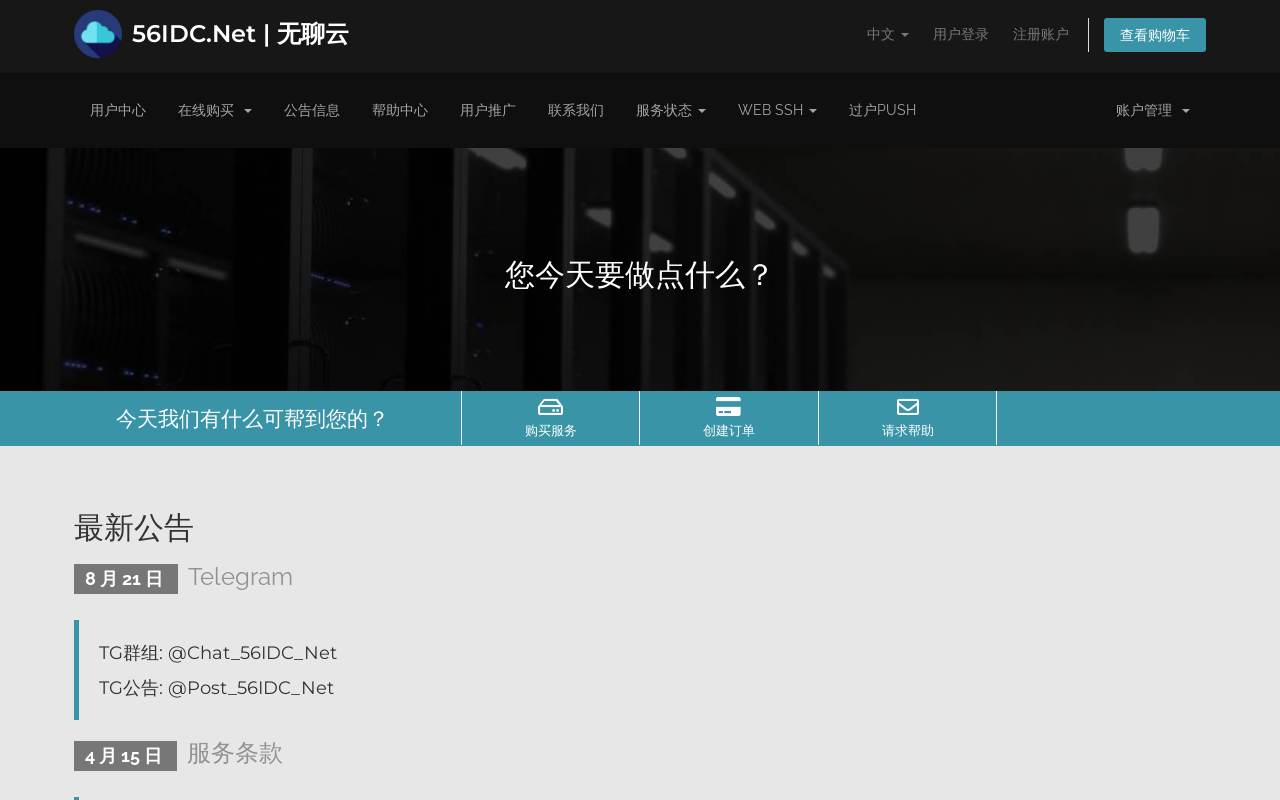Click the envelope icon above 请求帮助
The width and height of the screenshot is (1280, 800).
click(x=907, y=407)
